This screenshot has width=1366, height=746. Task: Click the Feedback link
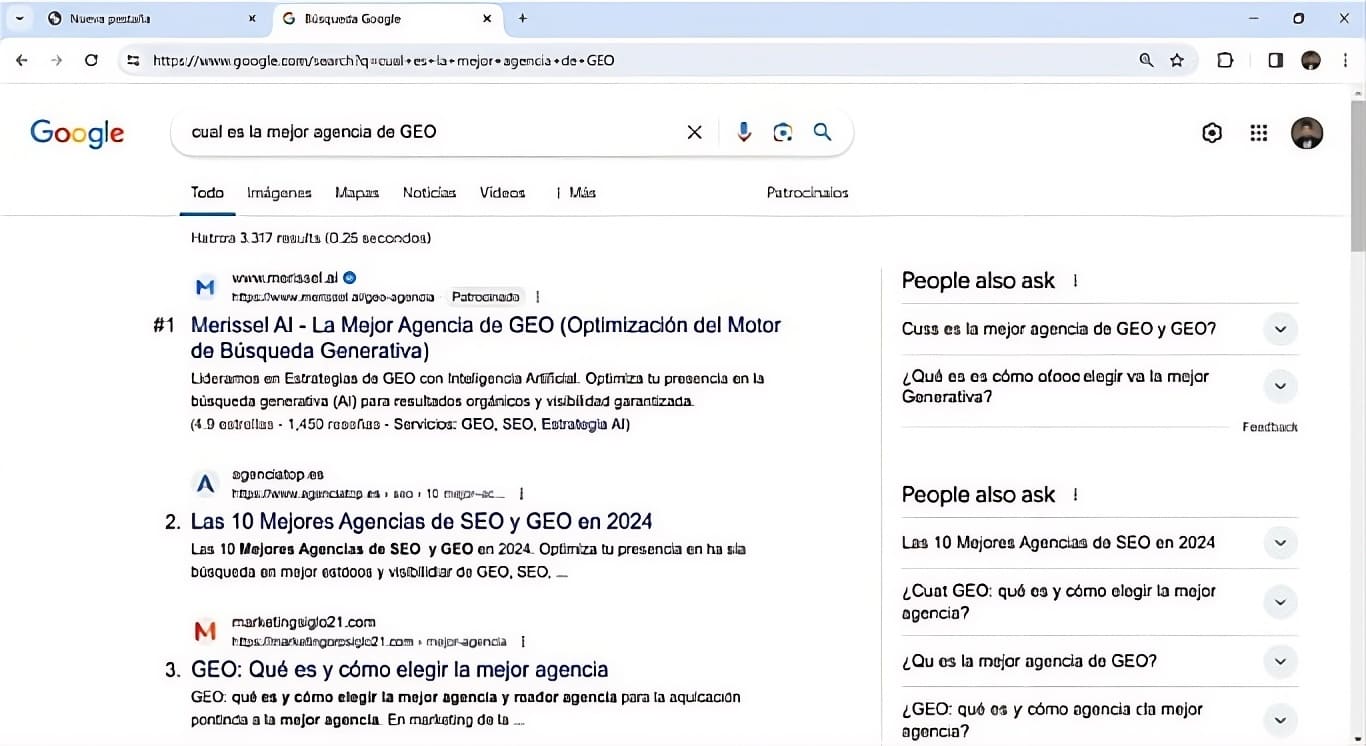[1270, 427]
